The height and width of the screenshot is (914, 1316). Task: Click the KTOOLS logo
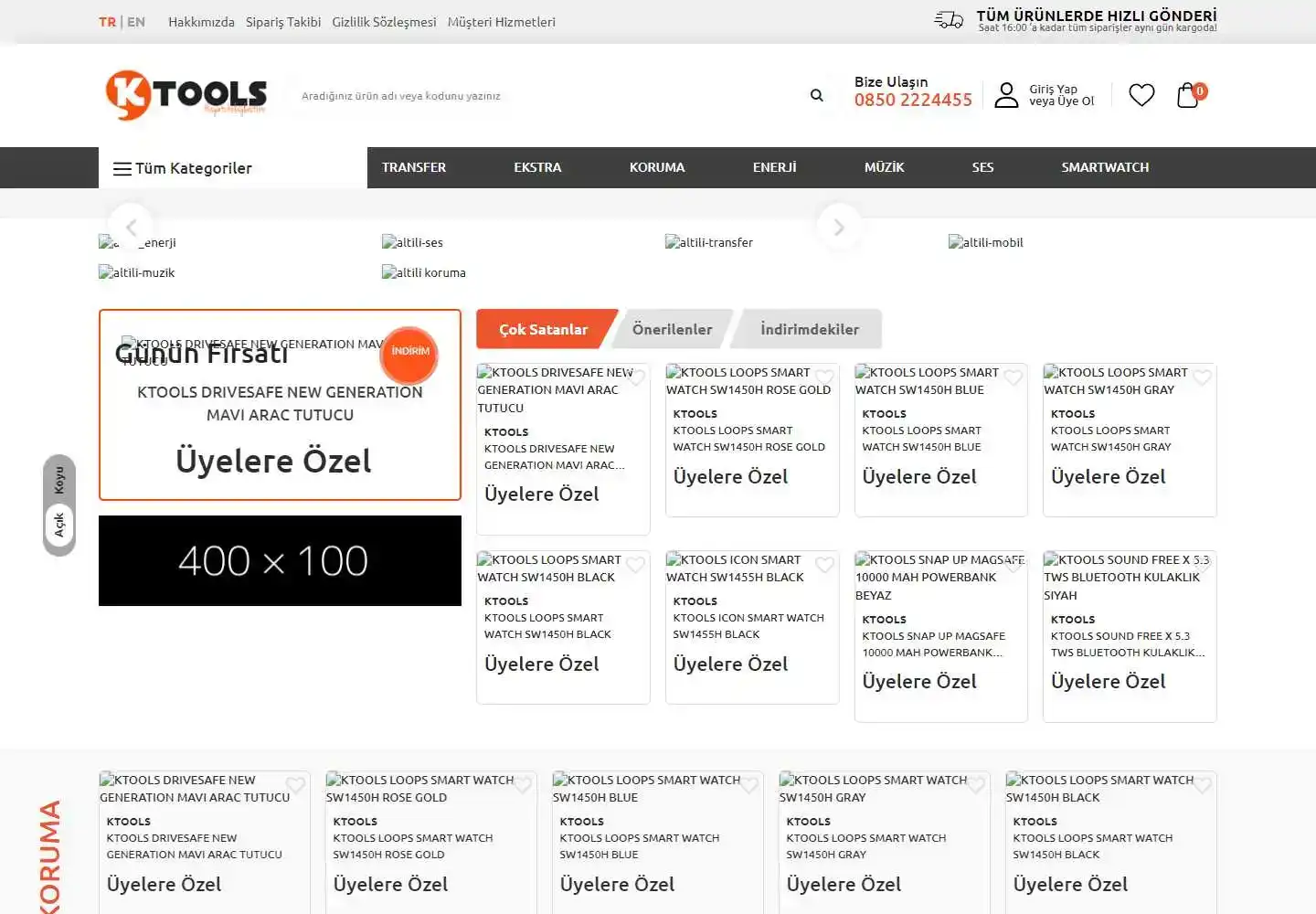pyautogui.click(x=186, y=95)
